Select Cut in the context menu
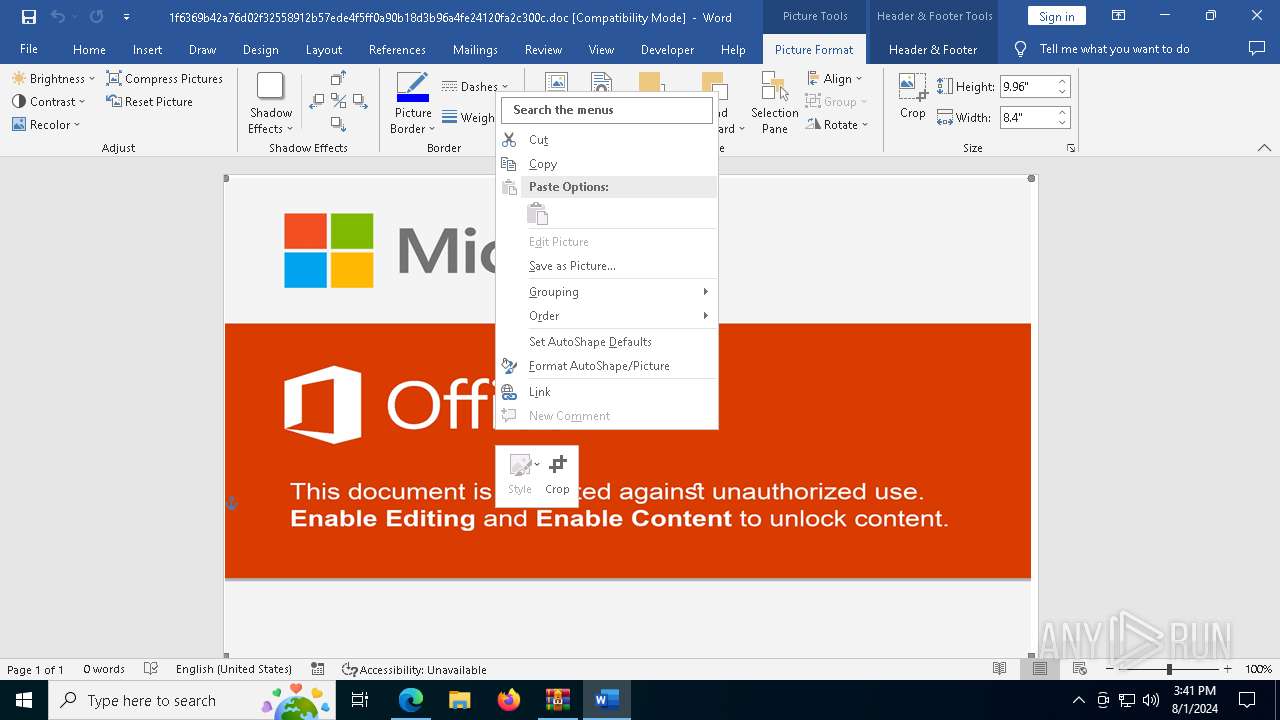This screenshot has width=1280, height=720. [x=608, y=140]
